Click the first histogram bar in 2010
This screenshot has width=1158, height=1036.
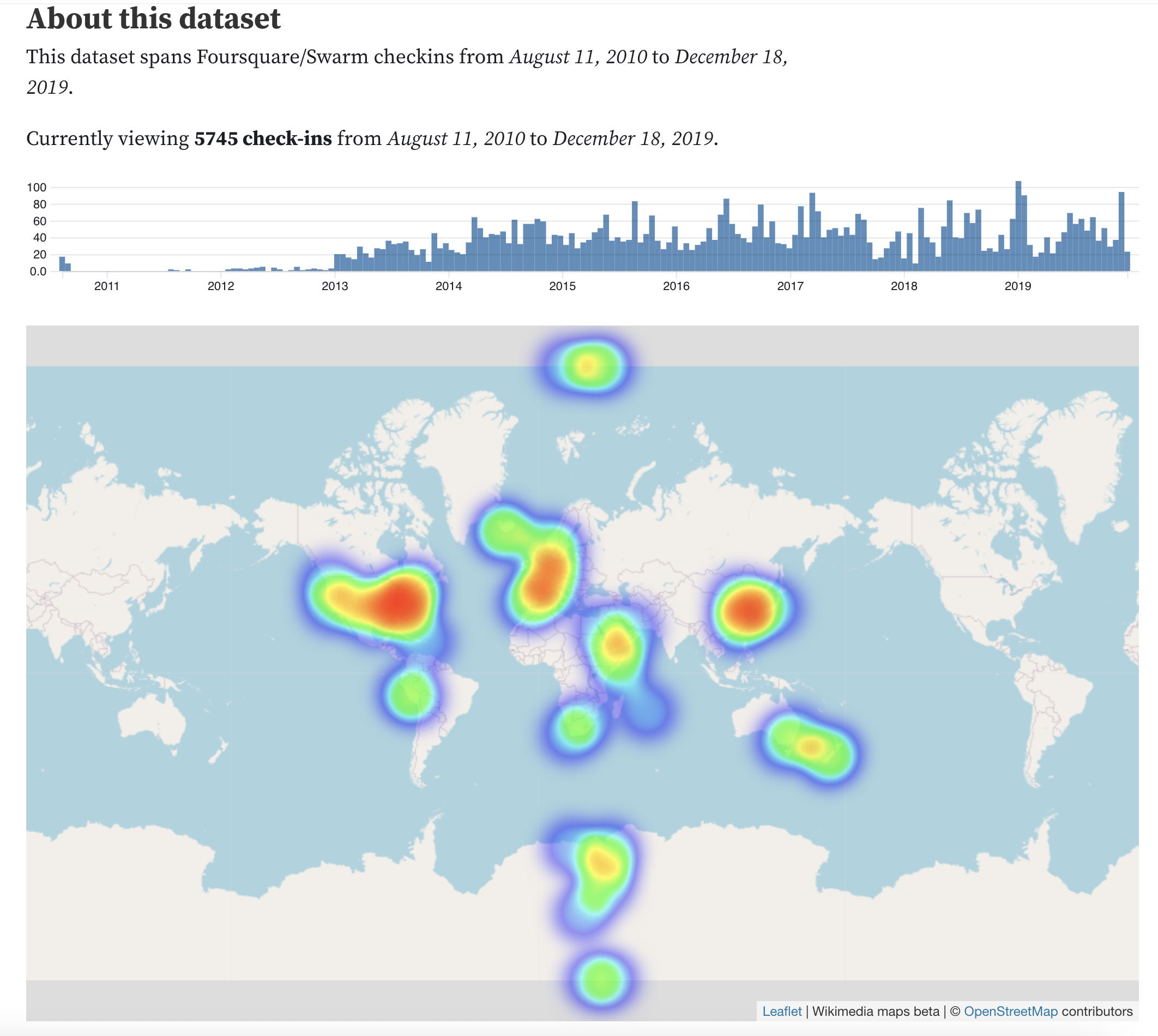(x=62, y=264)
